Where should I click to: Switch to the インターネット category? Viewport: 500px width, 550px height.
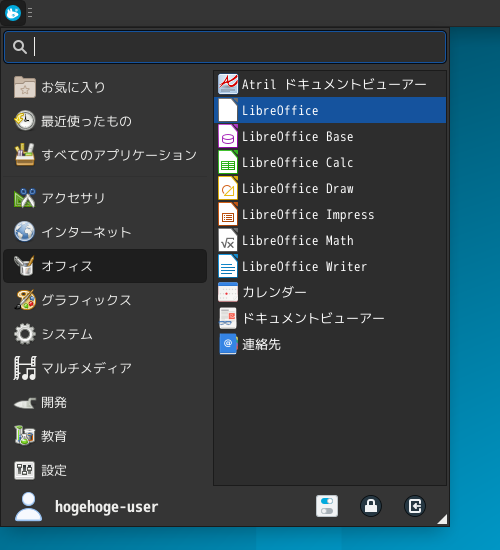coord(105,232)
